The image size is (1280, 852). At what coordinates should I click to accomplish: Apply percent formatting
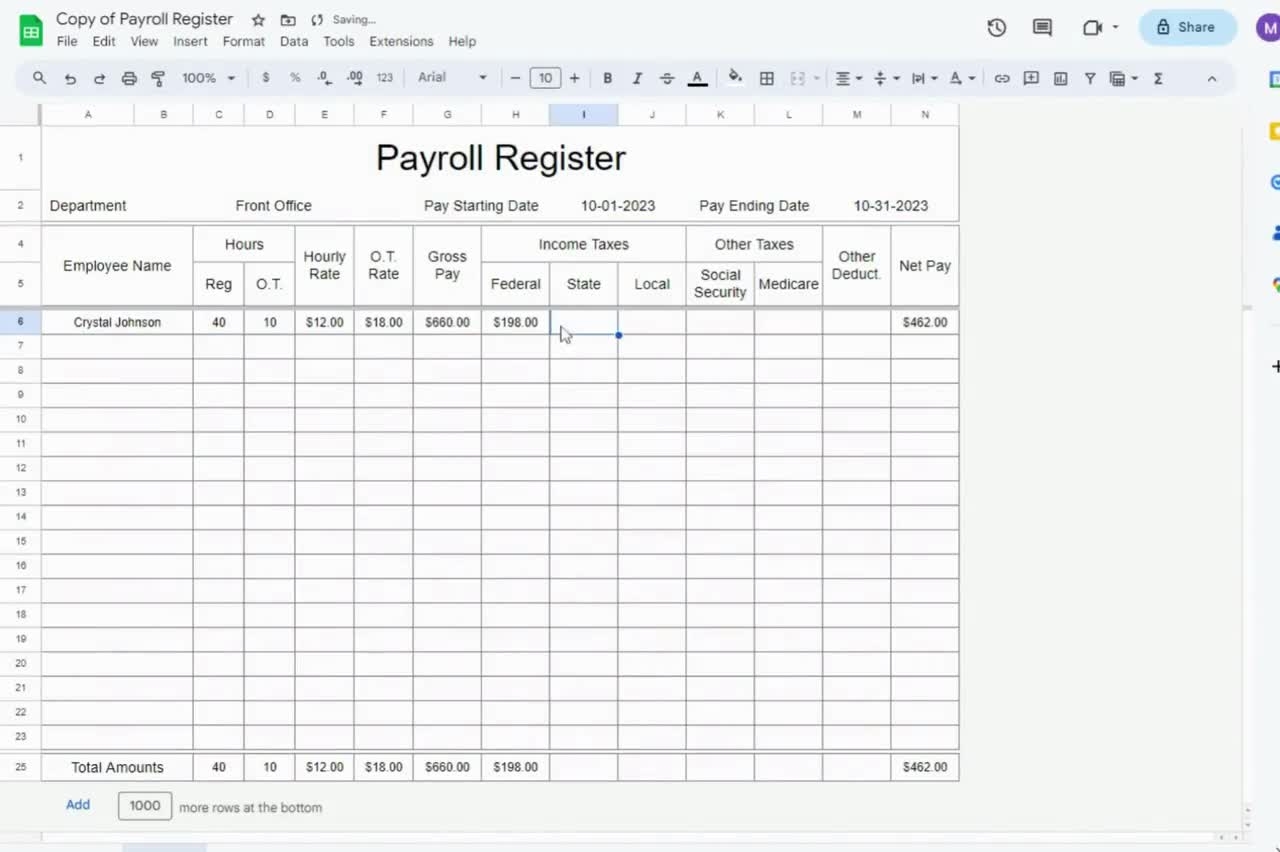pos(294,77)
